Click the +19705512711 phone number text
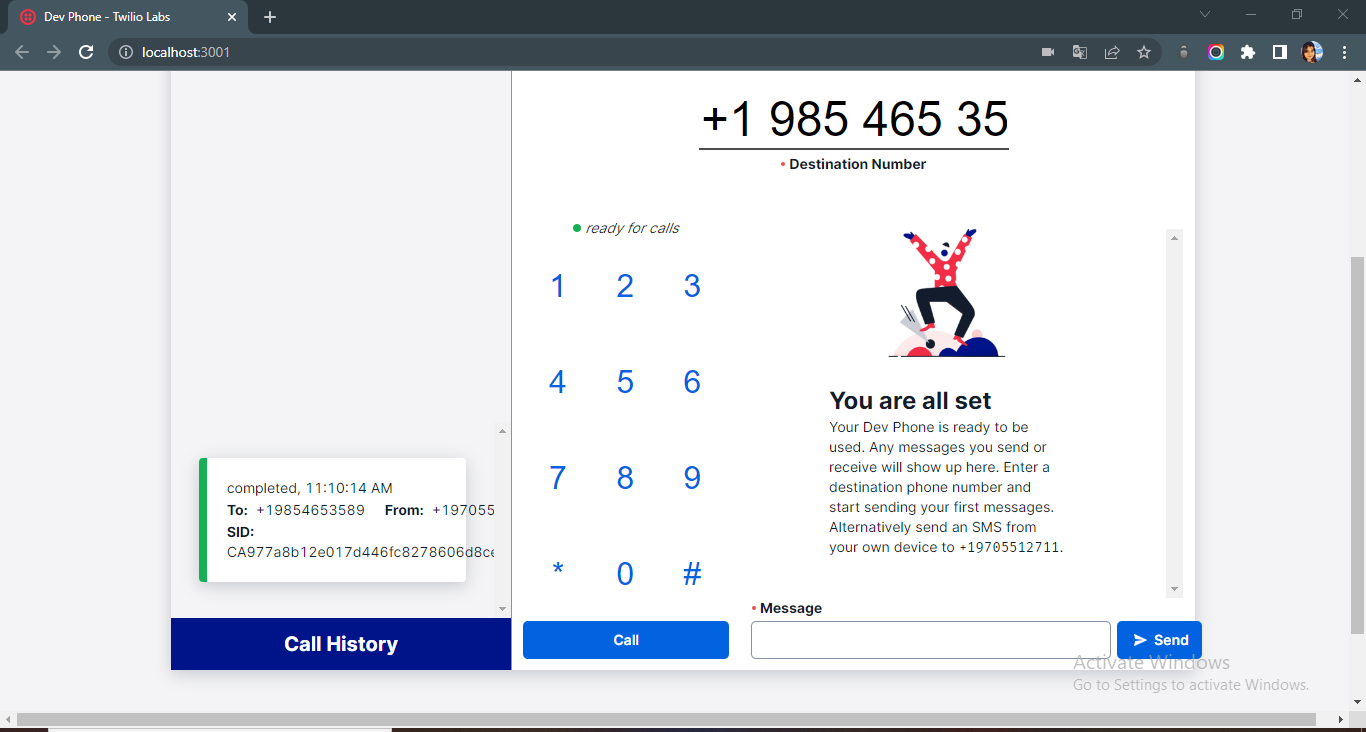This screenshot has width=1366, height=732. coord(1009,547)
